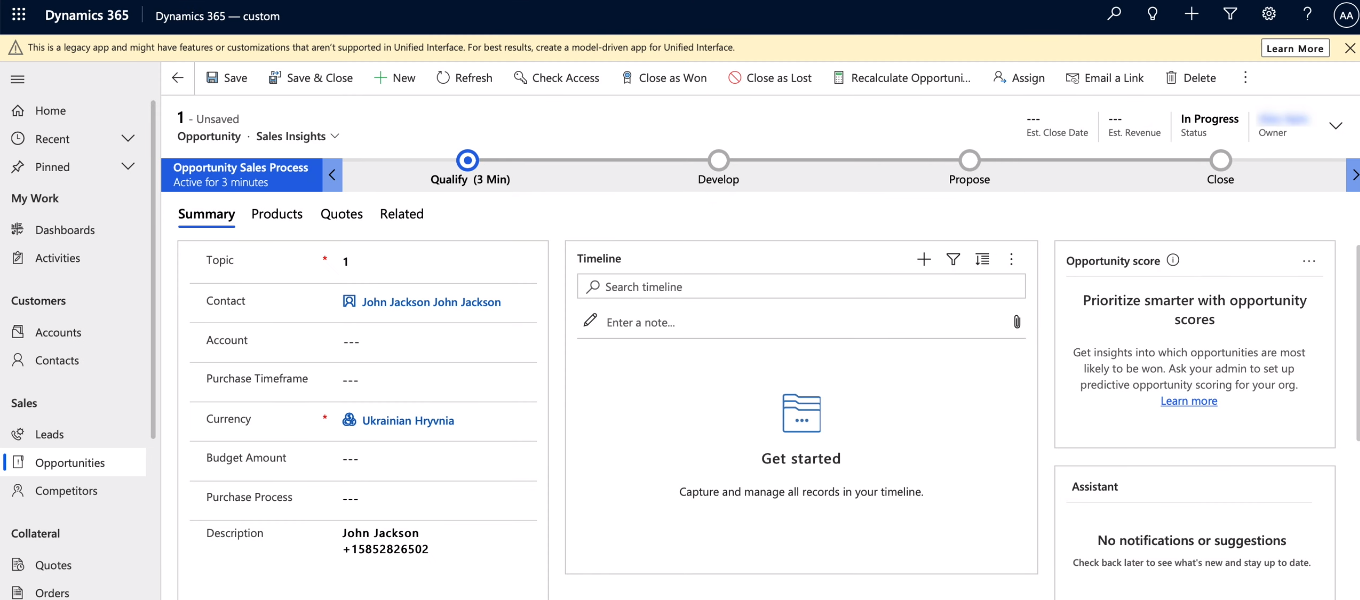Click the plus quick create icon
Viewport: 1360px width, 600px height.
coord(1191,14)
